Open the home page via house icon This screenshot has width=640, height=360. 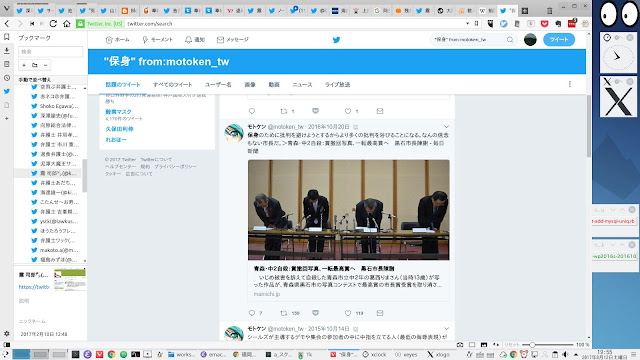(67, 24)
